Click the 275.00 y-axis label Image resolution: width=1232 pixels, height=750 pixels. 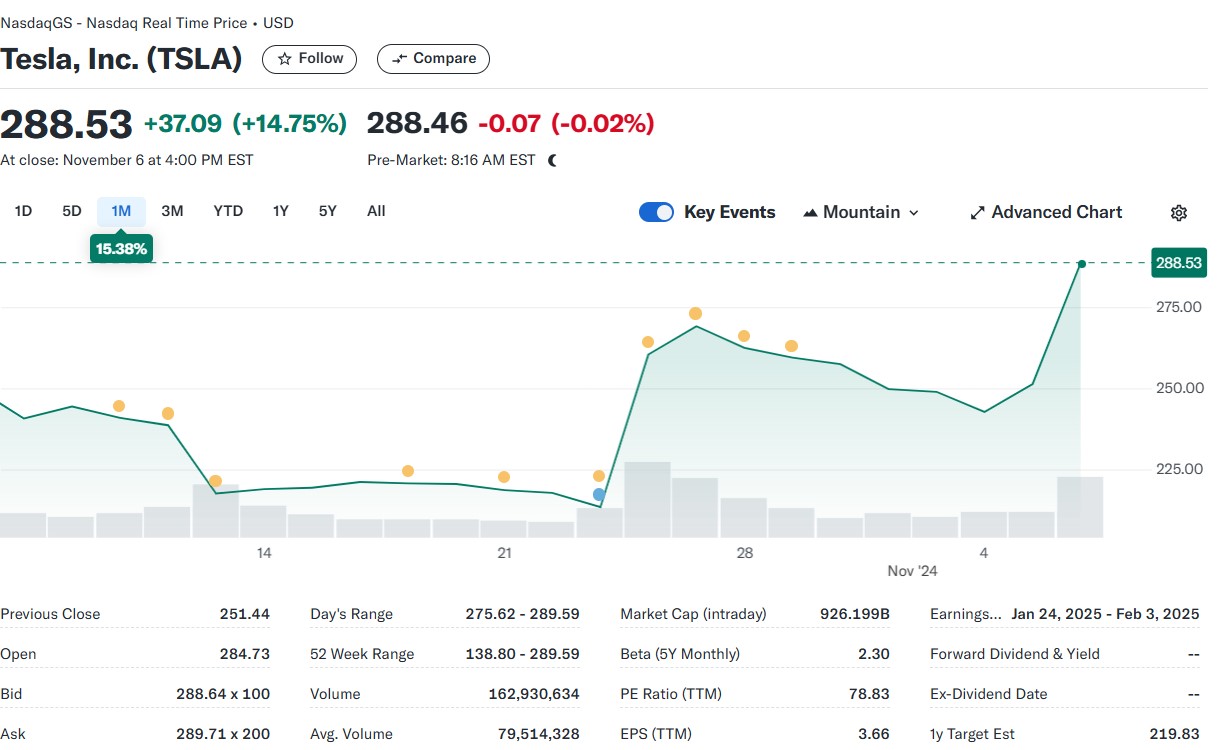pyautogui.click(x=1179, y=307)
